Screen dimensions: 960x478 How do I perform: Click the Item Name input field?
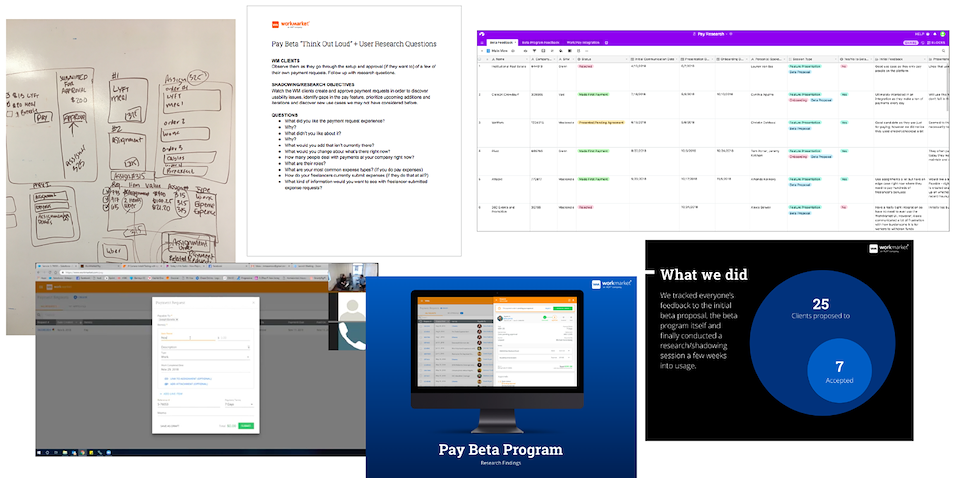(x=188, y=338)
